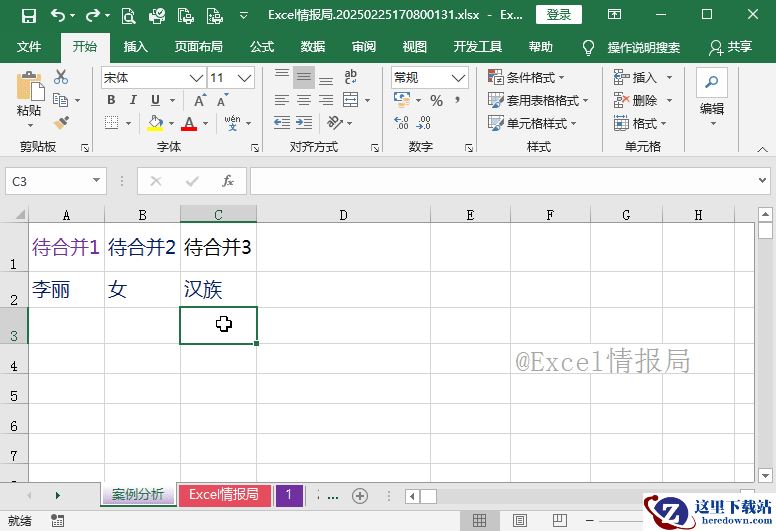Select the Format Painter brush
776x531 pixels.
(x=61, y=122)
